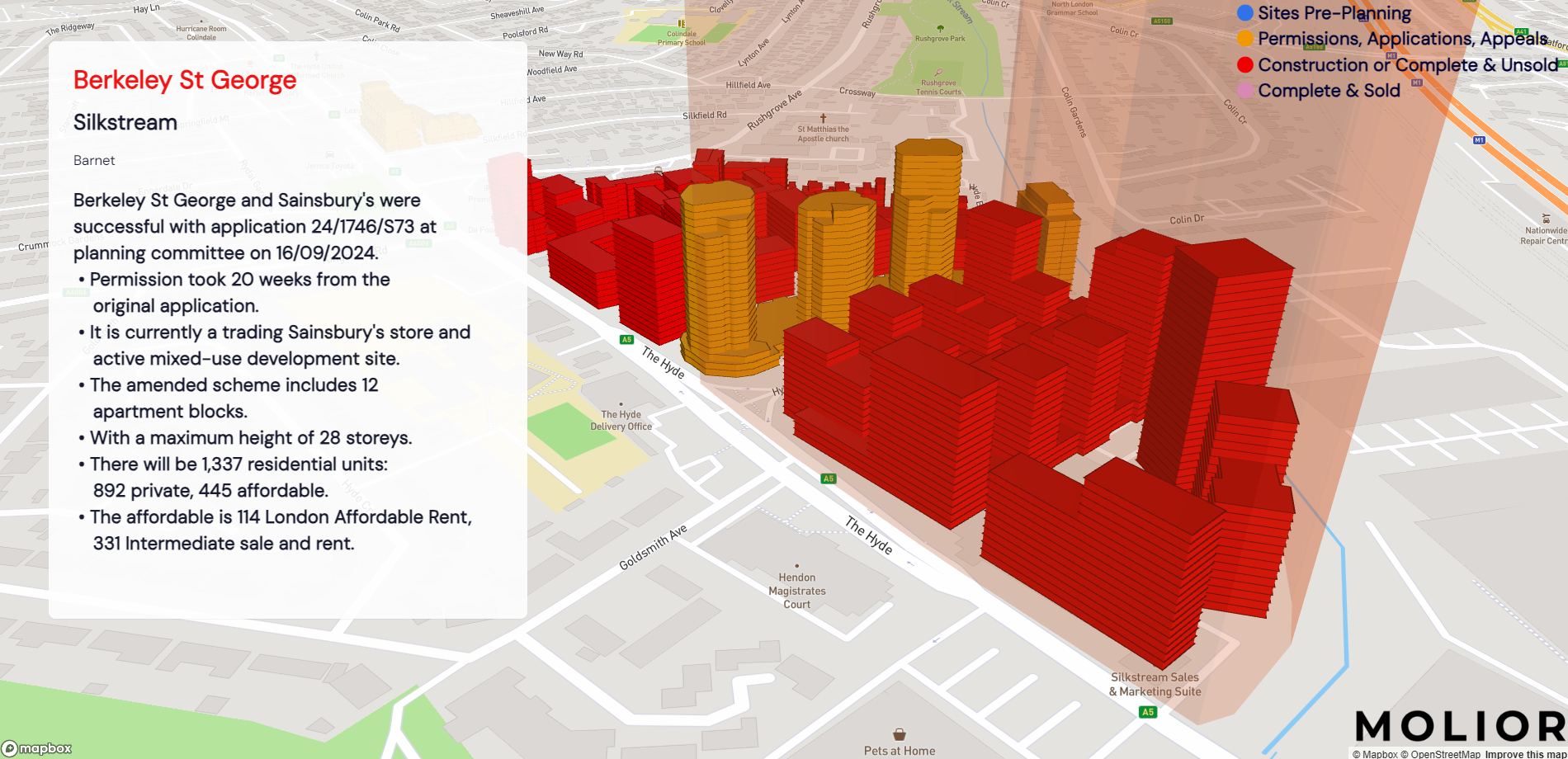Click the Colin Dr street label
Viewport: 1568px width, 759px height.
[x=1187, y=219]
